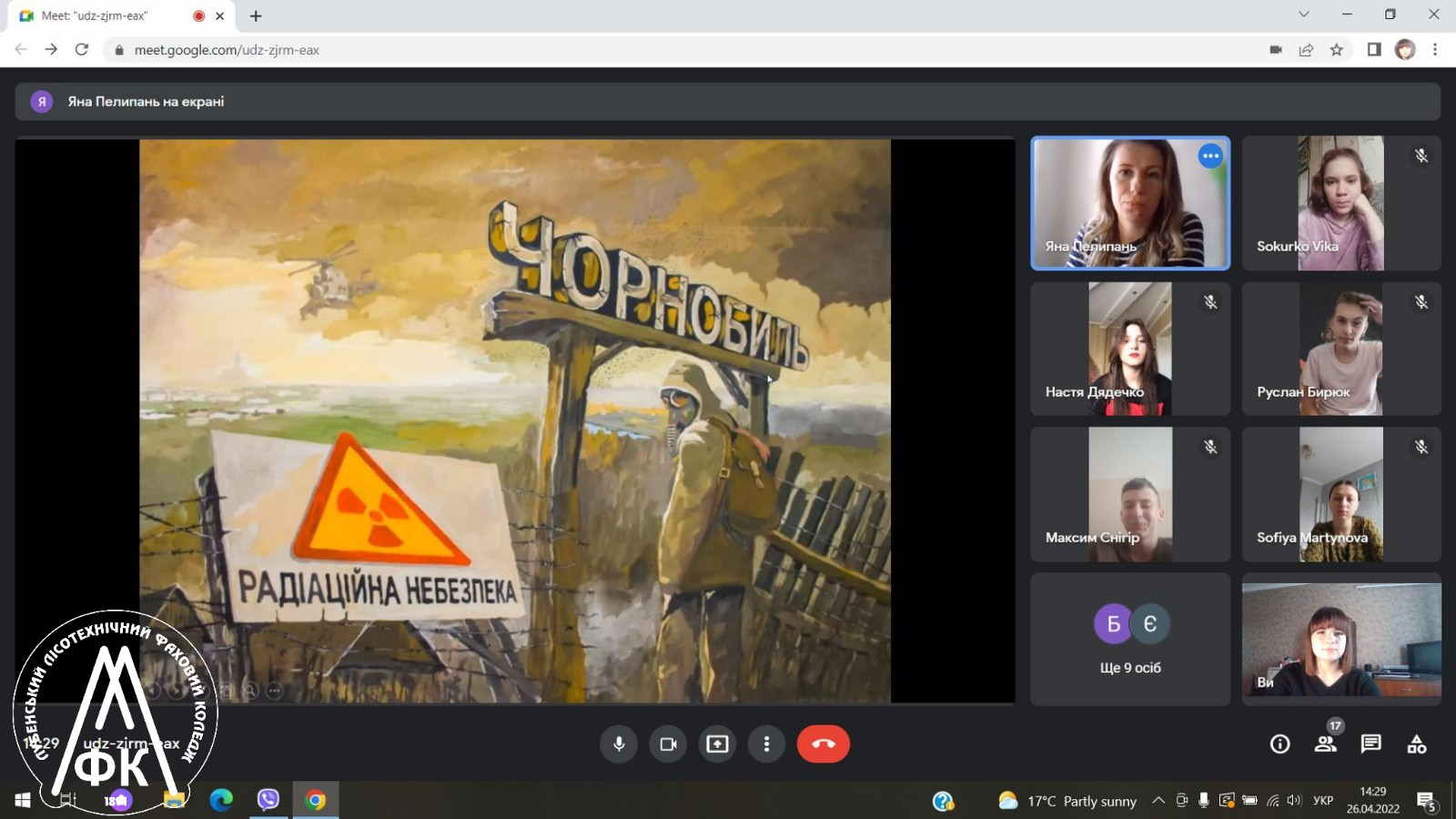This screenshot has height=819, width=1456.
Task: Show hidden system tray icons
Action: coord(1158,801)
